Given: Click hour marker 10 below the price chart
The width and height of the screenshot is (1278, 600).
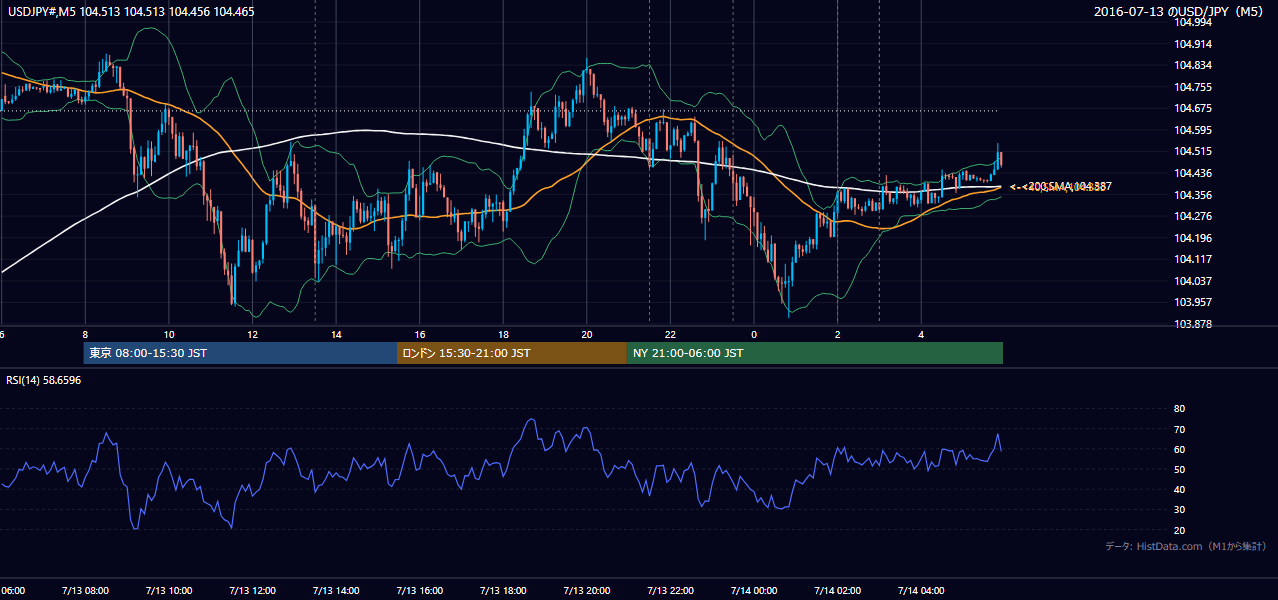Looking at the screenshot, I should [169, 335].
